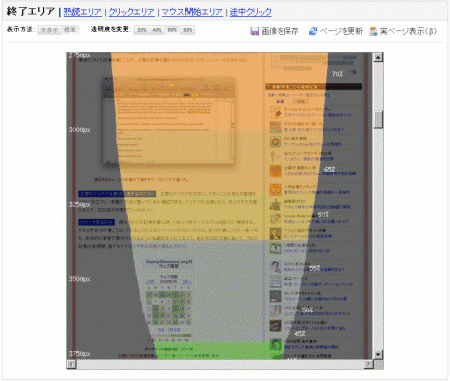
Task: Select the 全表示 display mode toggle
Action: tap(50, 30)
